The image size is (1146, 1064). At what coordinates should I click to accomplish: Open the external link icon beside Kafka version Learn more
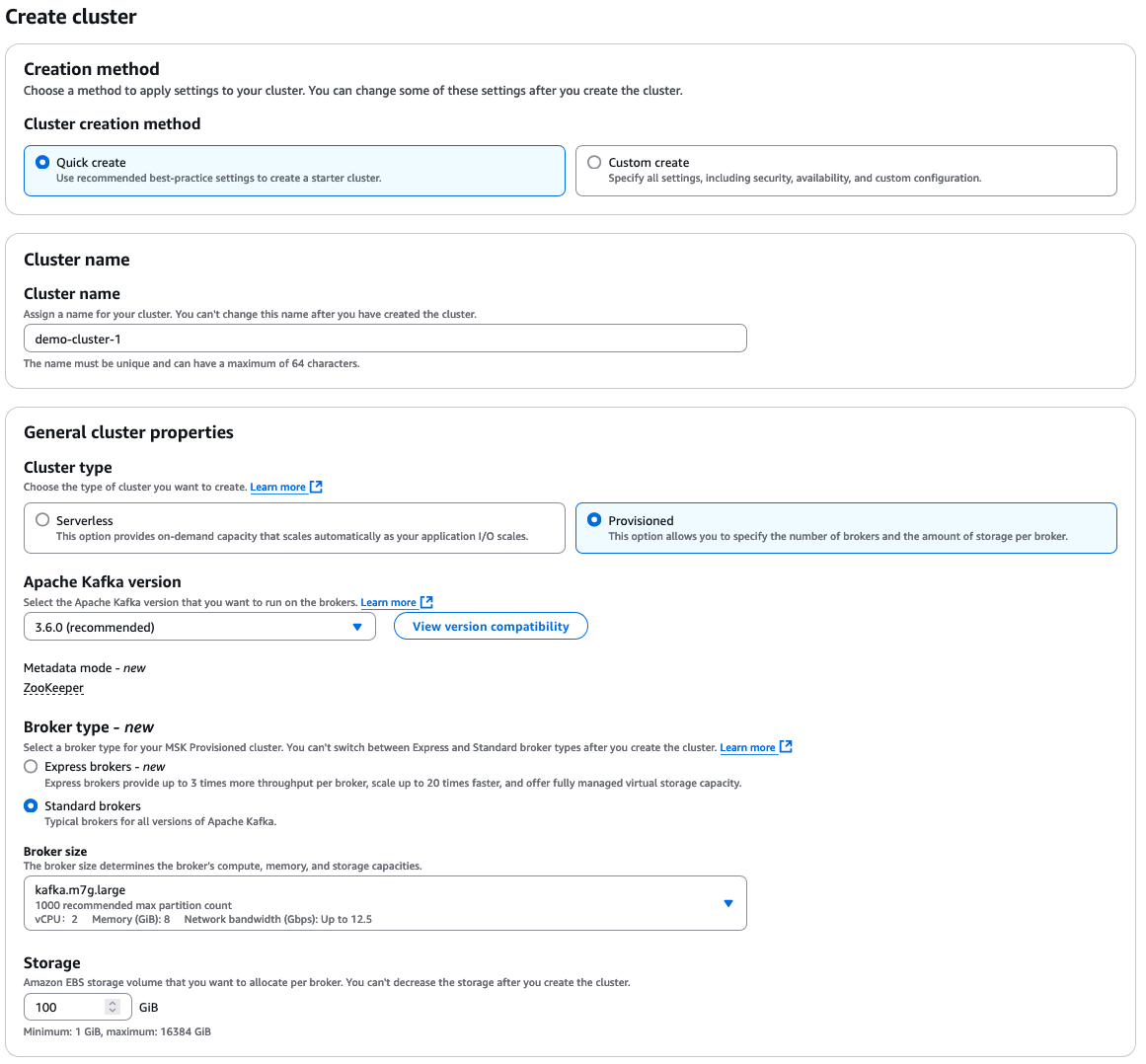(x=426, y=602)
